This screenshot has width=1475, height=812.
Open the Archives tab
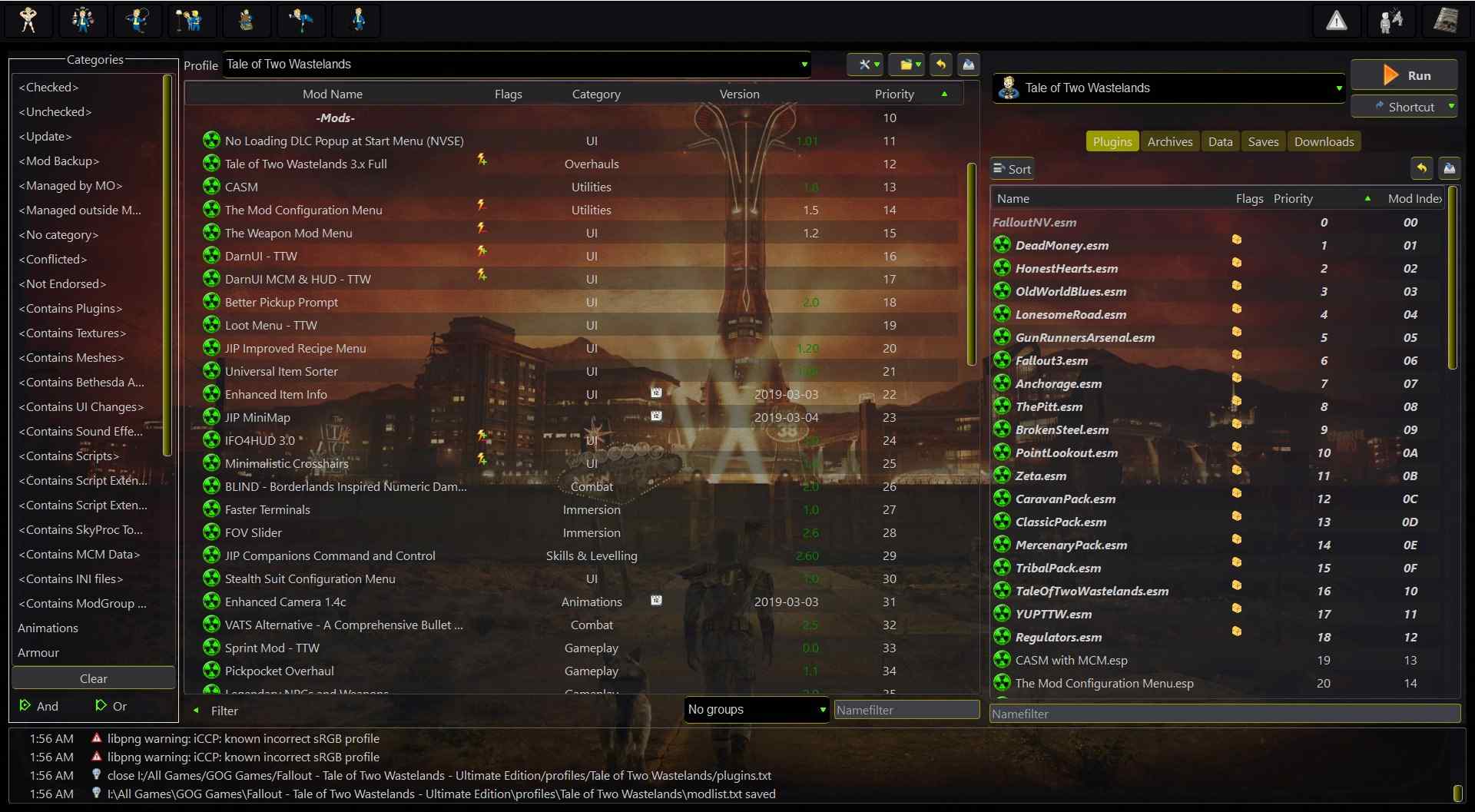[1169, 141]
